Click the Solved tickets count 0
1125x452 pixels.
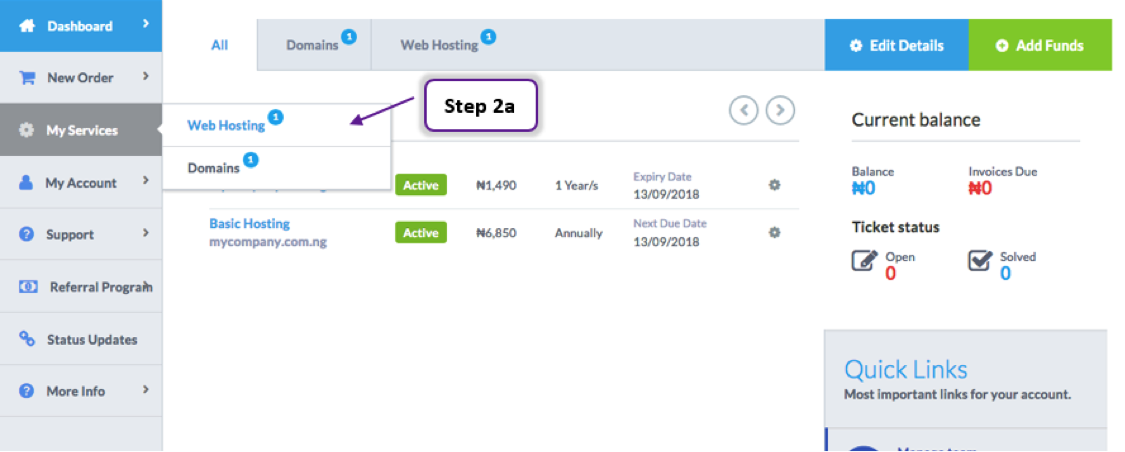(x=1005, y=273)
